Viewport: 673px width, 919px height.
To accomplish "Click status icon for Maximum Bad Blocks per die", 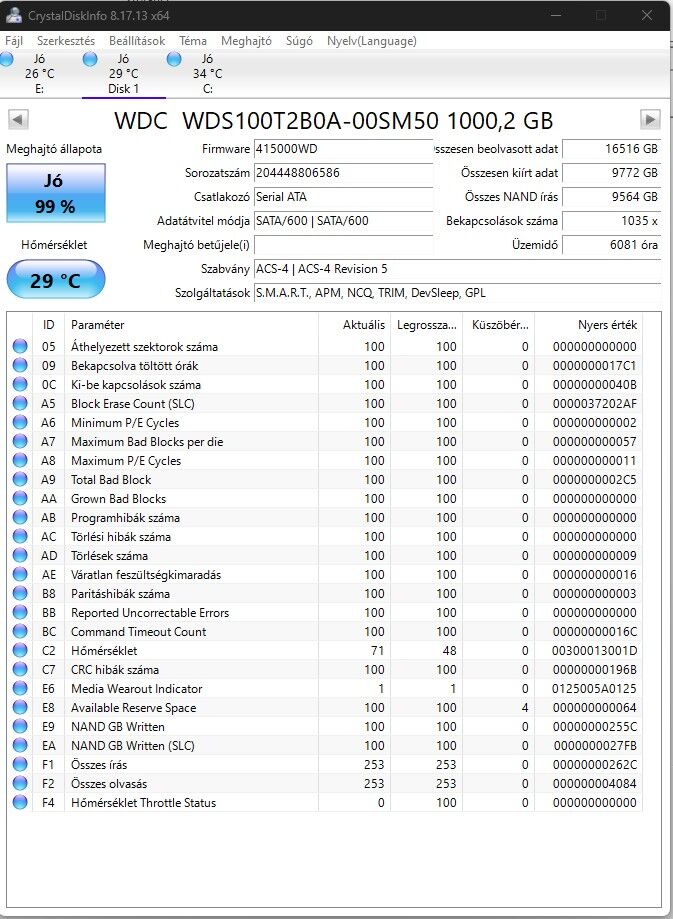I will (x=20, y=441).
